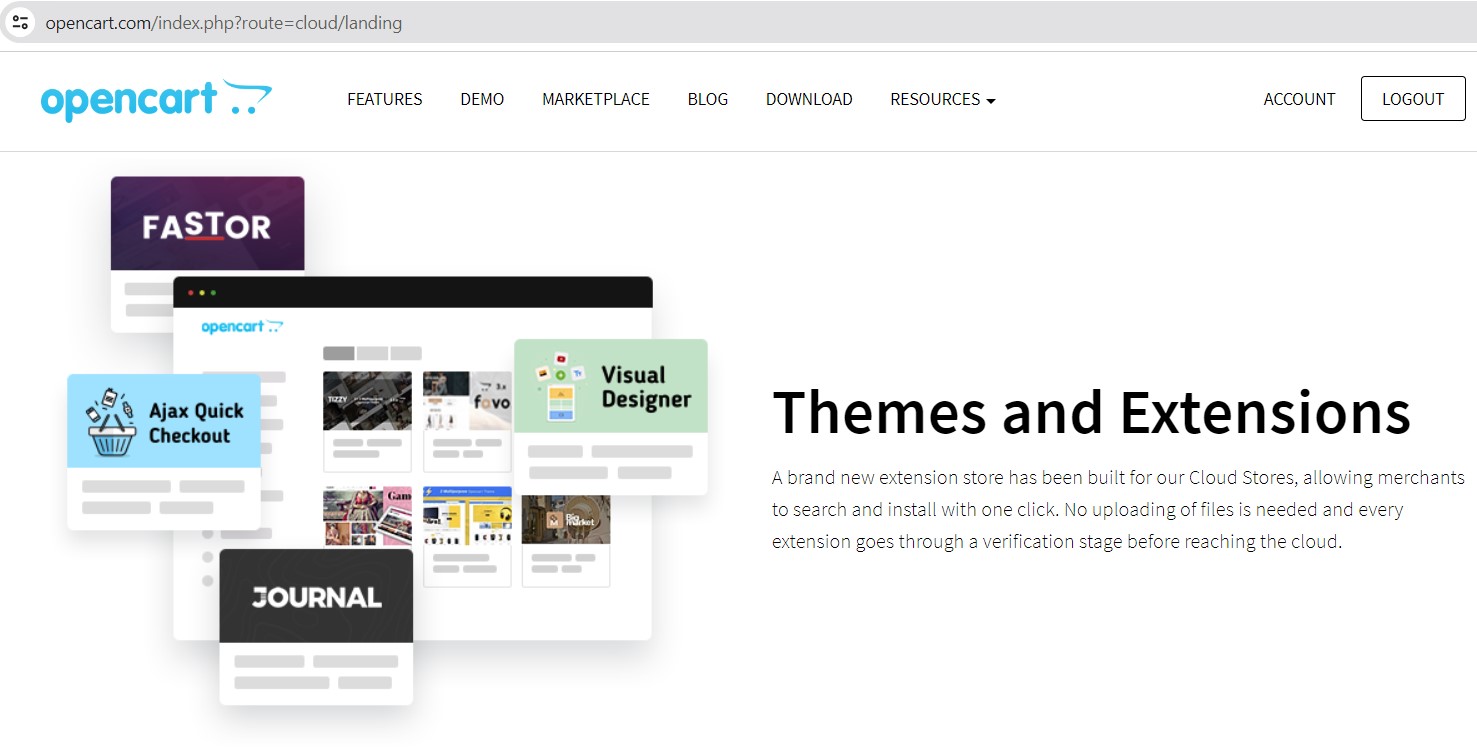Viewport: 1477px width, 747px height.
Task: Click the yellow dot in mockup title bar
Action: (x=202, y=293)
